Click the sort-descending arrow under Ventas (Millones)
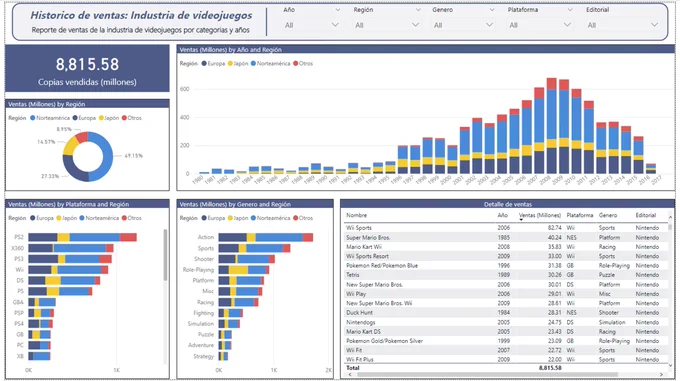680x381 pixels. [x=521, y=220]
